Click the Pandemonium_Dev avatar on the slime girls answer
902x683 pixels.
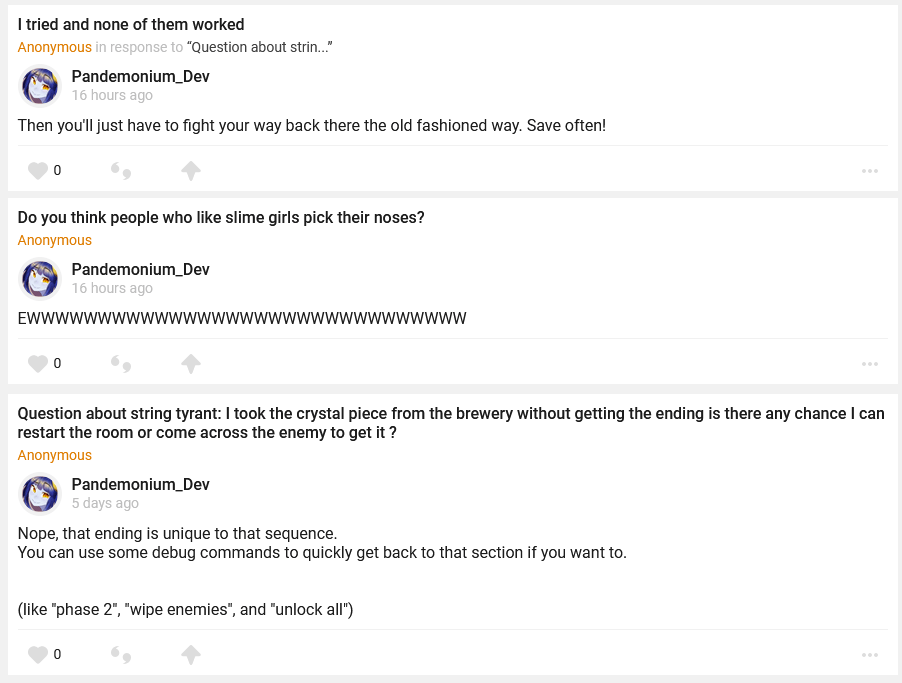[41, 279]
